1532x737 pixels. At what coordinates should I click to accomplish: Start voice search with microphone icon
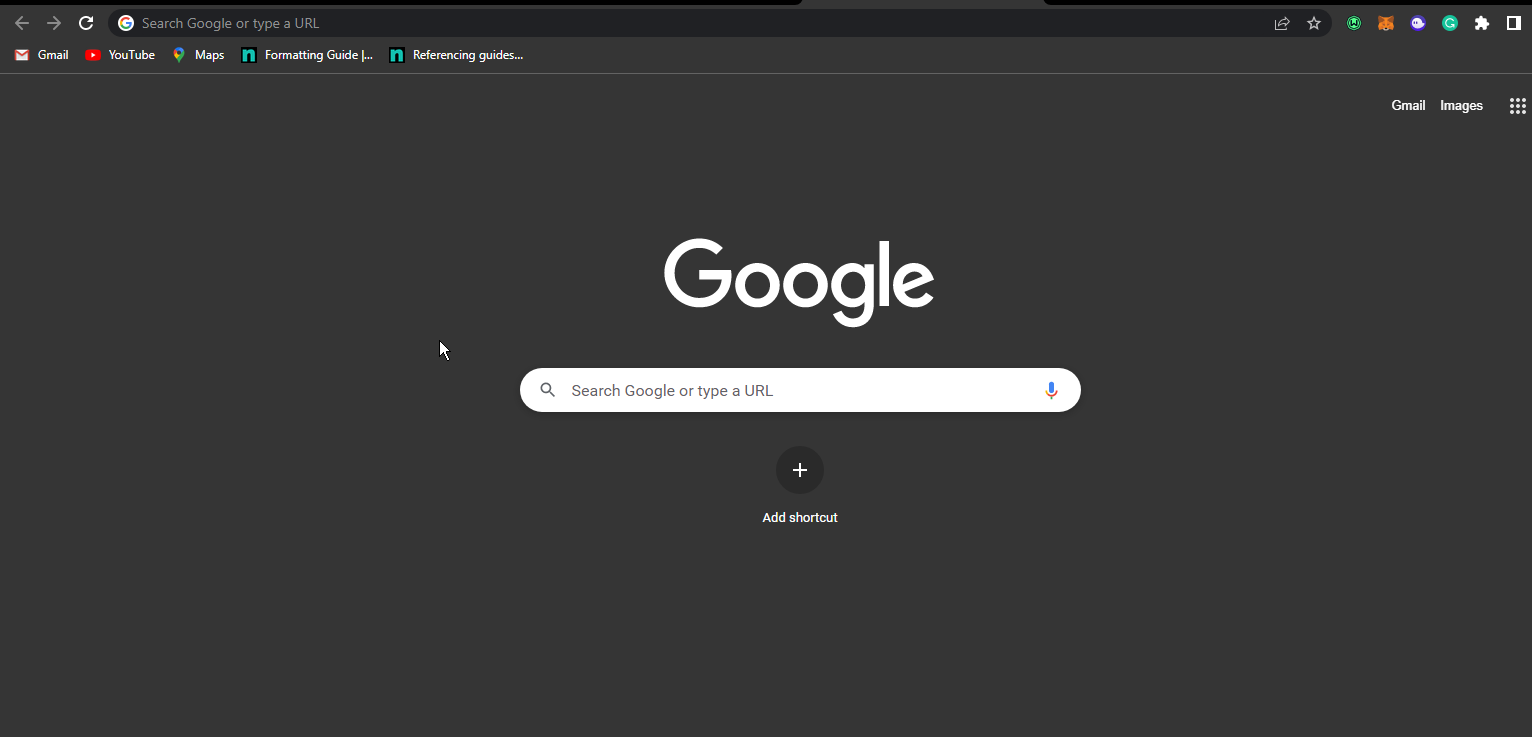coord(1051,390)
